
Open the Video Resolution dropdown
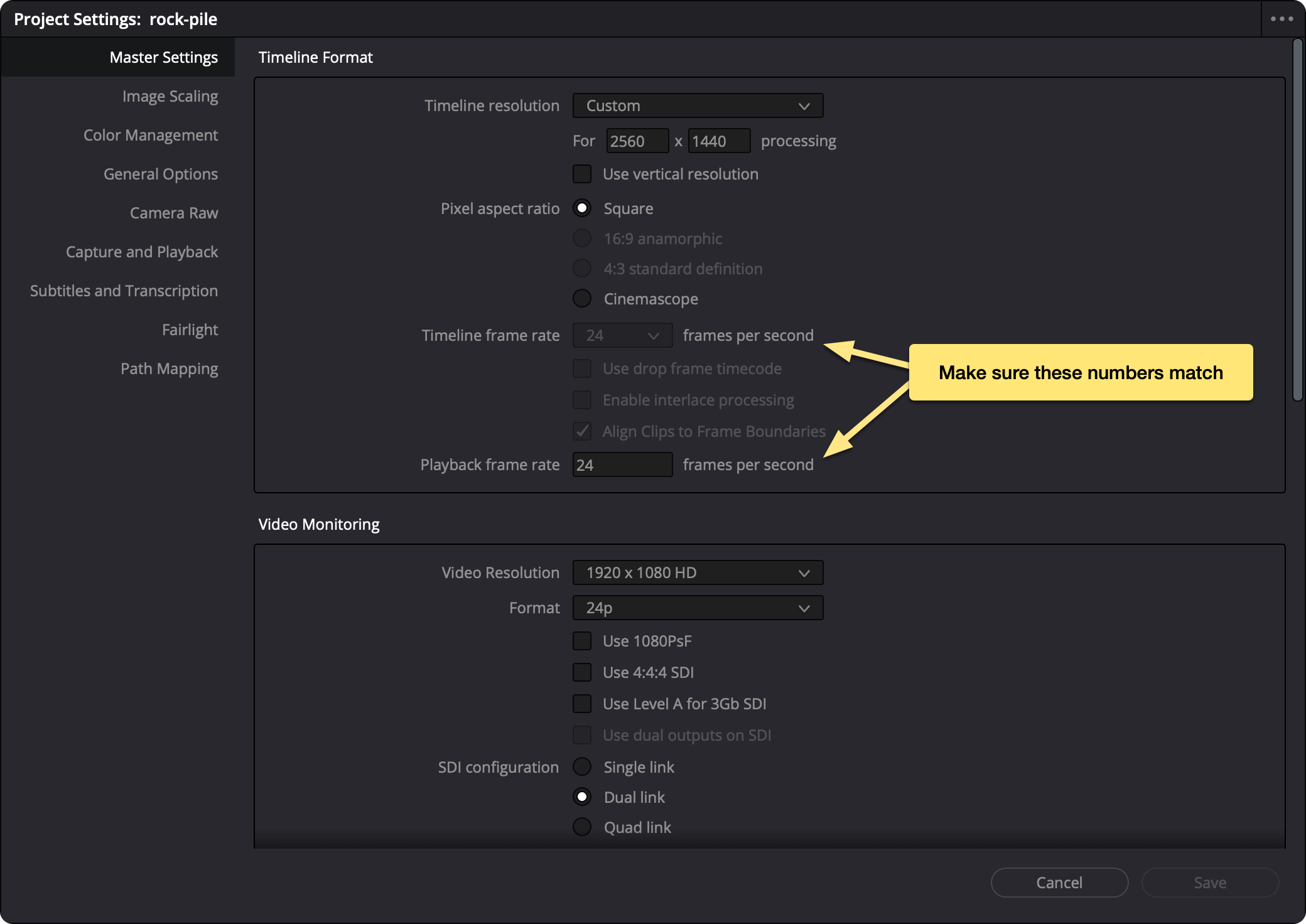click(698, 572)
